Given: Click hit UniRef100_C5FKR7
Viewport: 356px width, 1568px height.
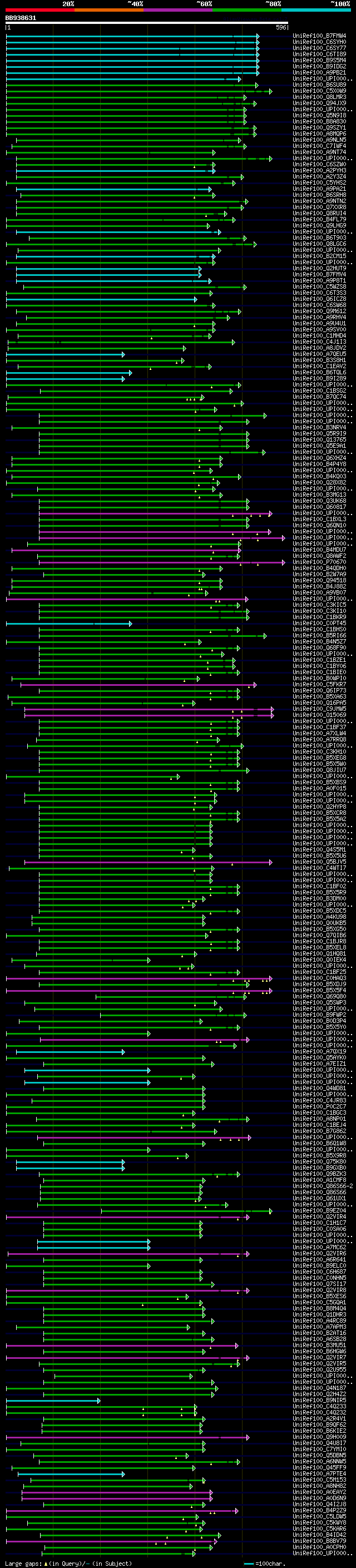Looking at the screenshot, I should (319, 684).
